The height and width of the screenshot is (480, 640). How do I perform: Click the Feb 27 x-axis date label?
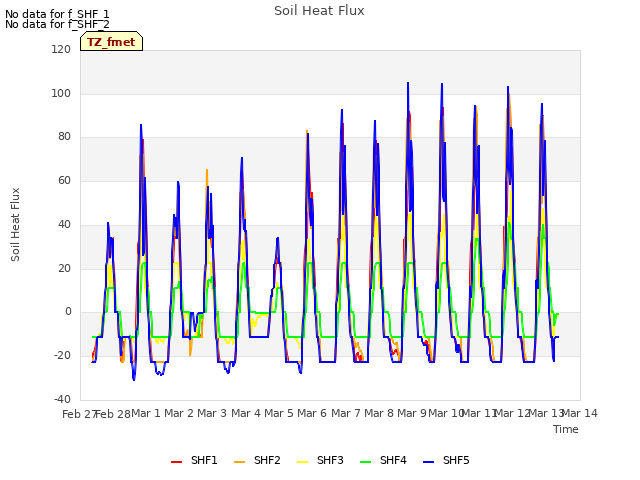pos(79,414)
